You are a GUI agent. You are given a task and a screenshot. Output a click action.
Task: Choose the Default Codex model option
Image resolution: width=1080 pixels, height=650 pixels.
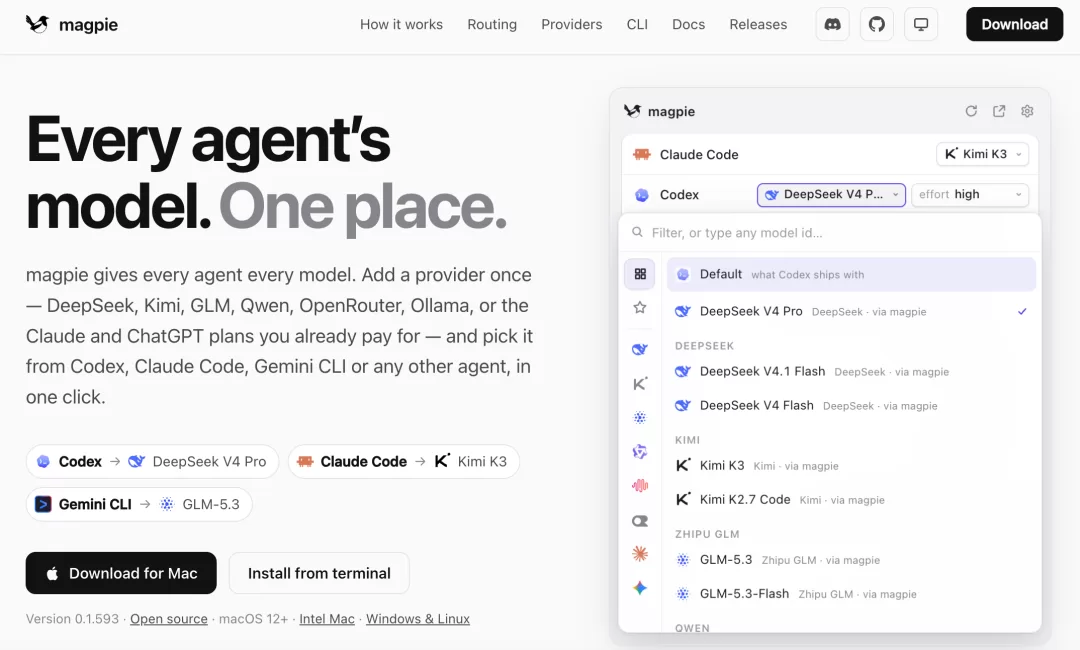851,274
